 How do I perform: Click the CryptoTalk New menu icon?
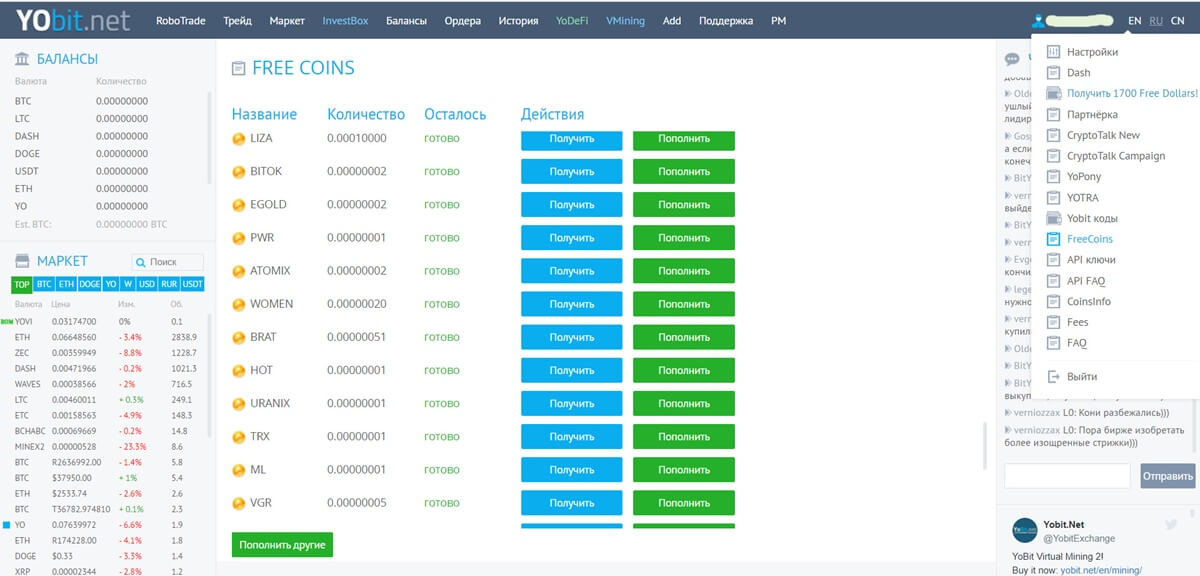(x=1053, y=135)
